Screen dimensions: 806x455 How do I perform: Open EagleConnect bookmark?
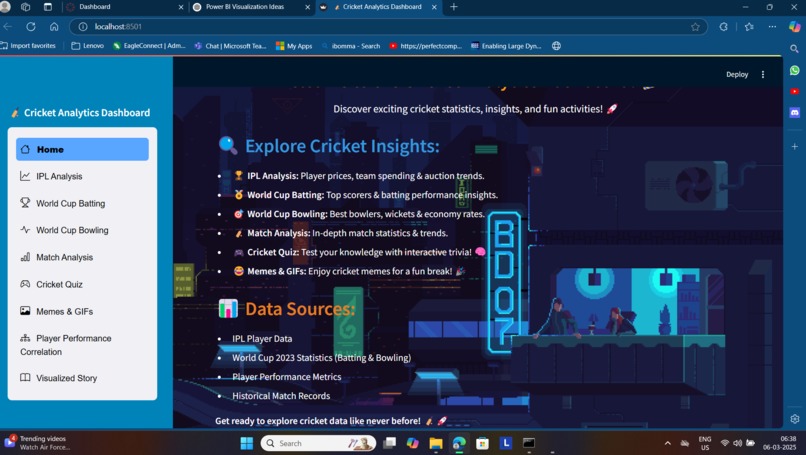150,46
